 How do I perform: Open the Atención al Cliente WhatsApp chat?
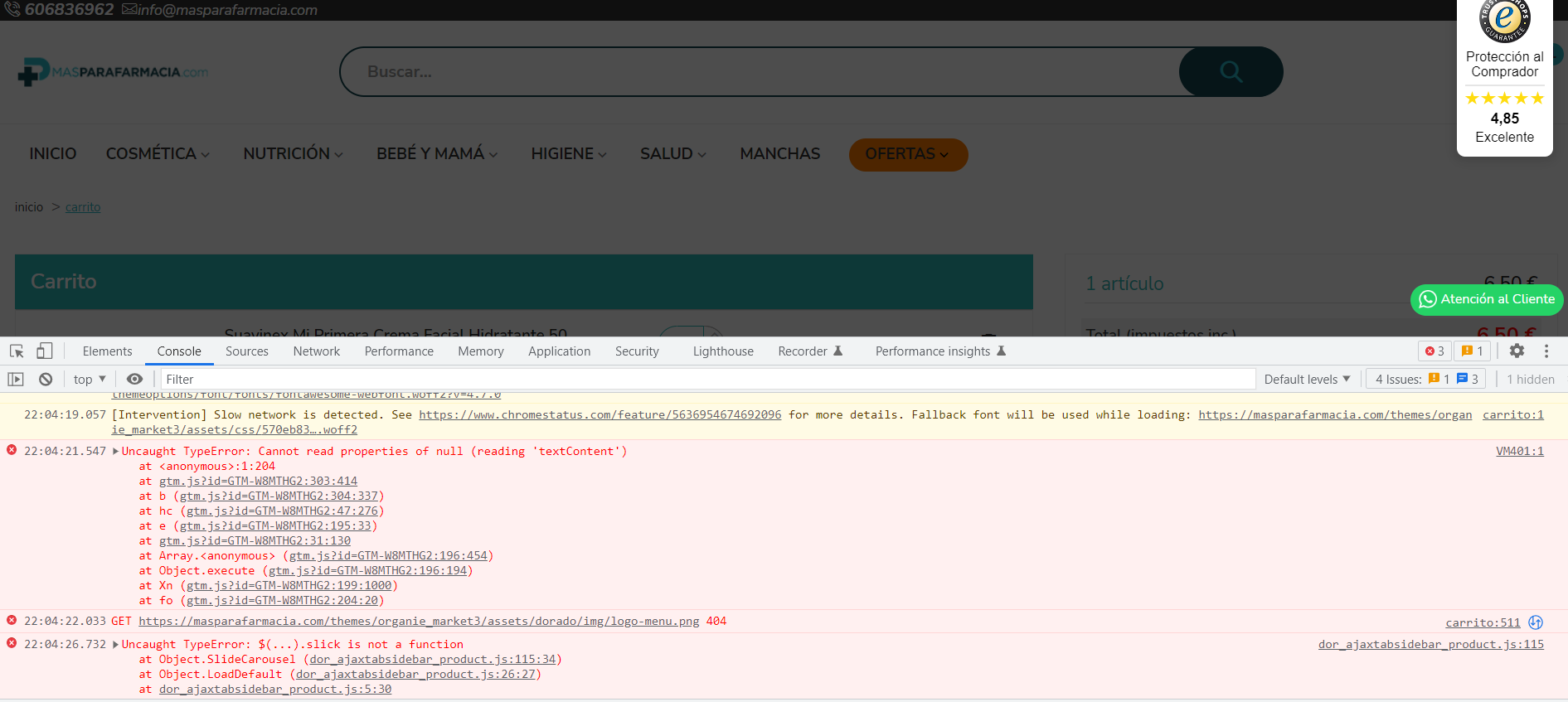pyautogui.click(x=1487, y=299)
